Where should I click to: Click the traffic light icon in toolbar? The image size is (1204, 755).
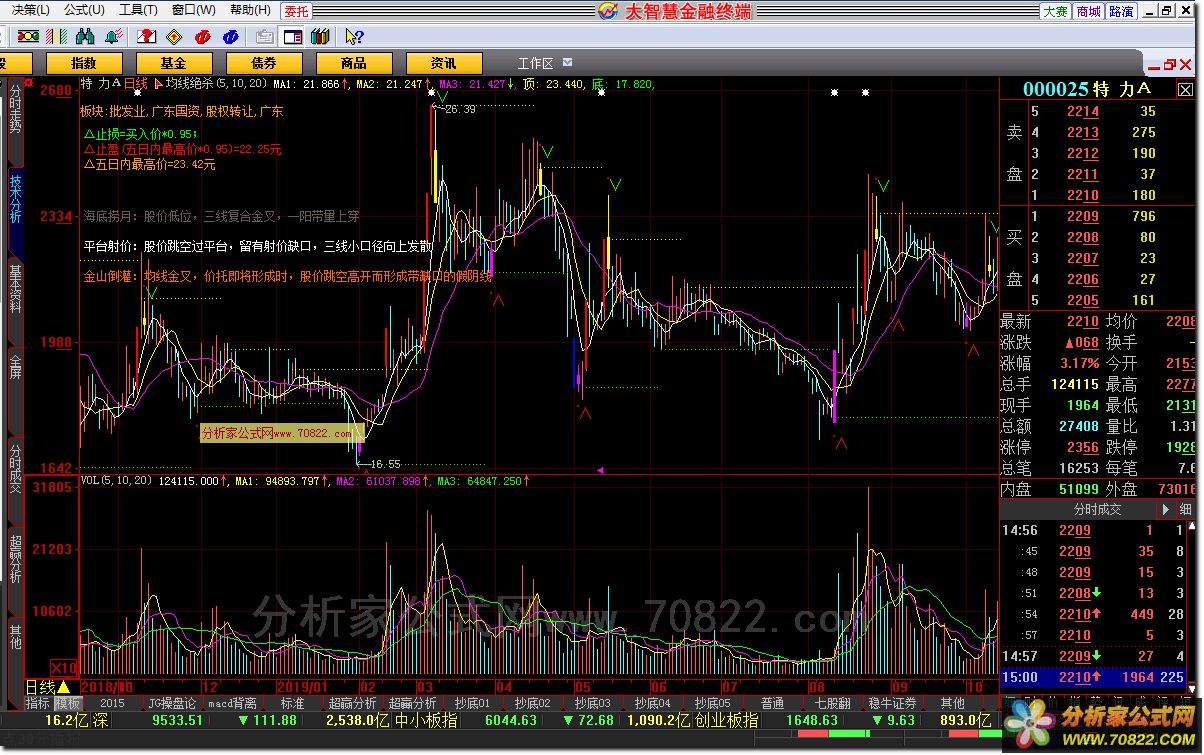pyautogui.click(x=28, y=37)
